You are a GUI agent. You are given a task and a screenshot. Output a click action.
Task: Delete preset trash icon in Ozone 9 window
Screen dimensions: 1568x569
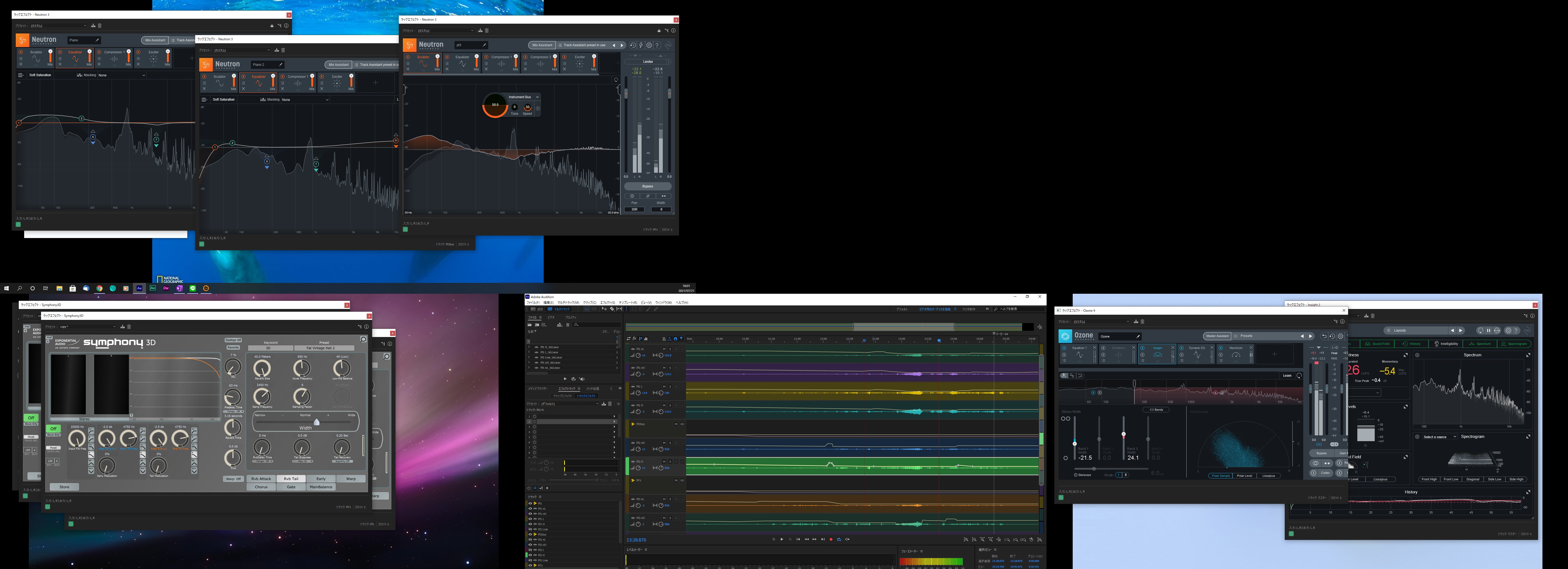click(x=1142, y=322)
